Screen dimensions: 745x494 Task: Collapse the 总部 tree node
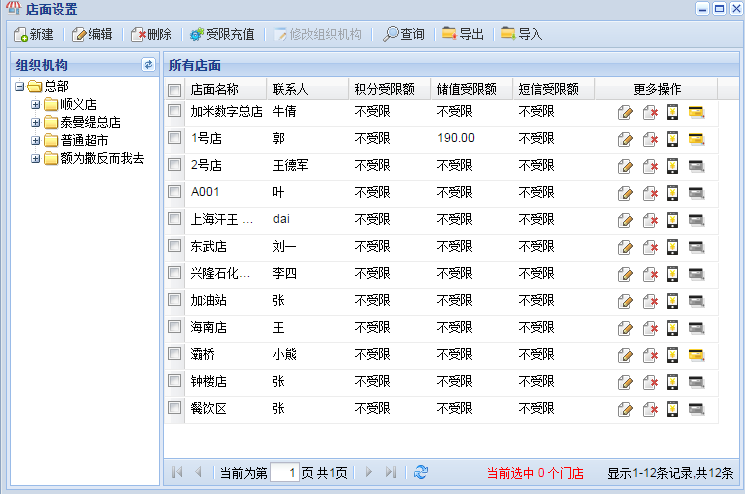click(19, 86)
